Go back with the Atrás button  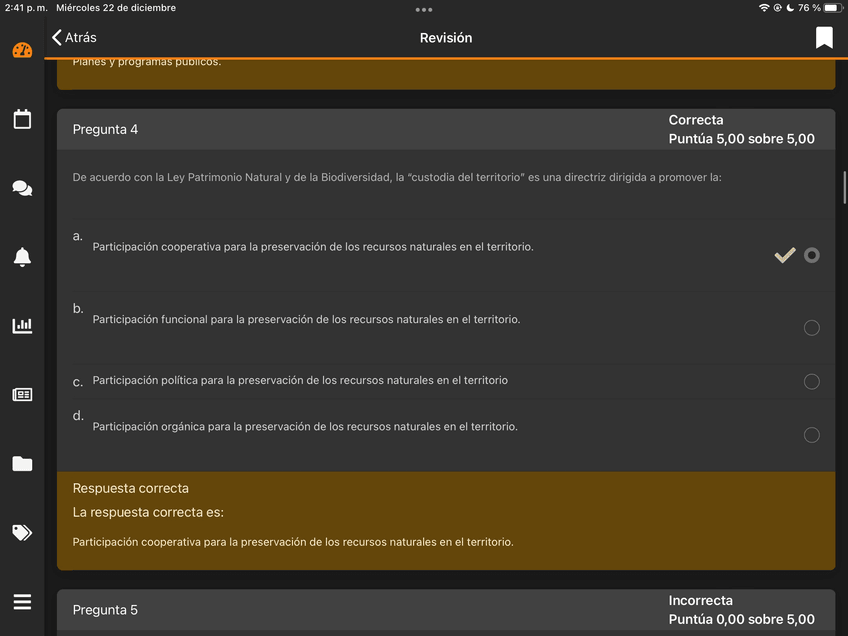click(74, 37)
